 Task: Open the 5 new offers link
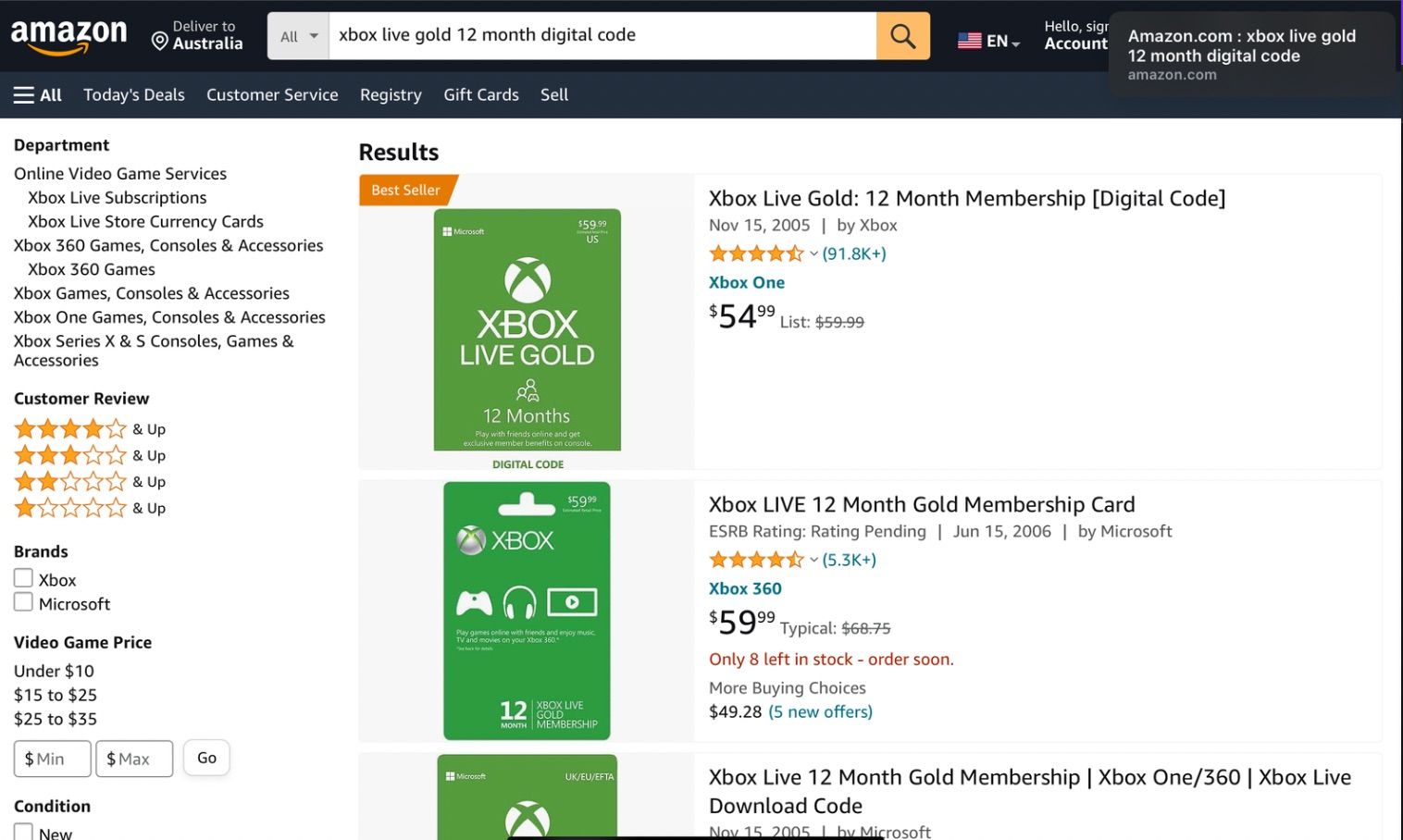click(820, 711)
